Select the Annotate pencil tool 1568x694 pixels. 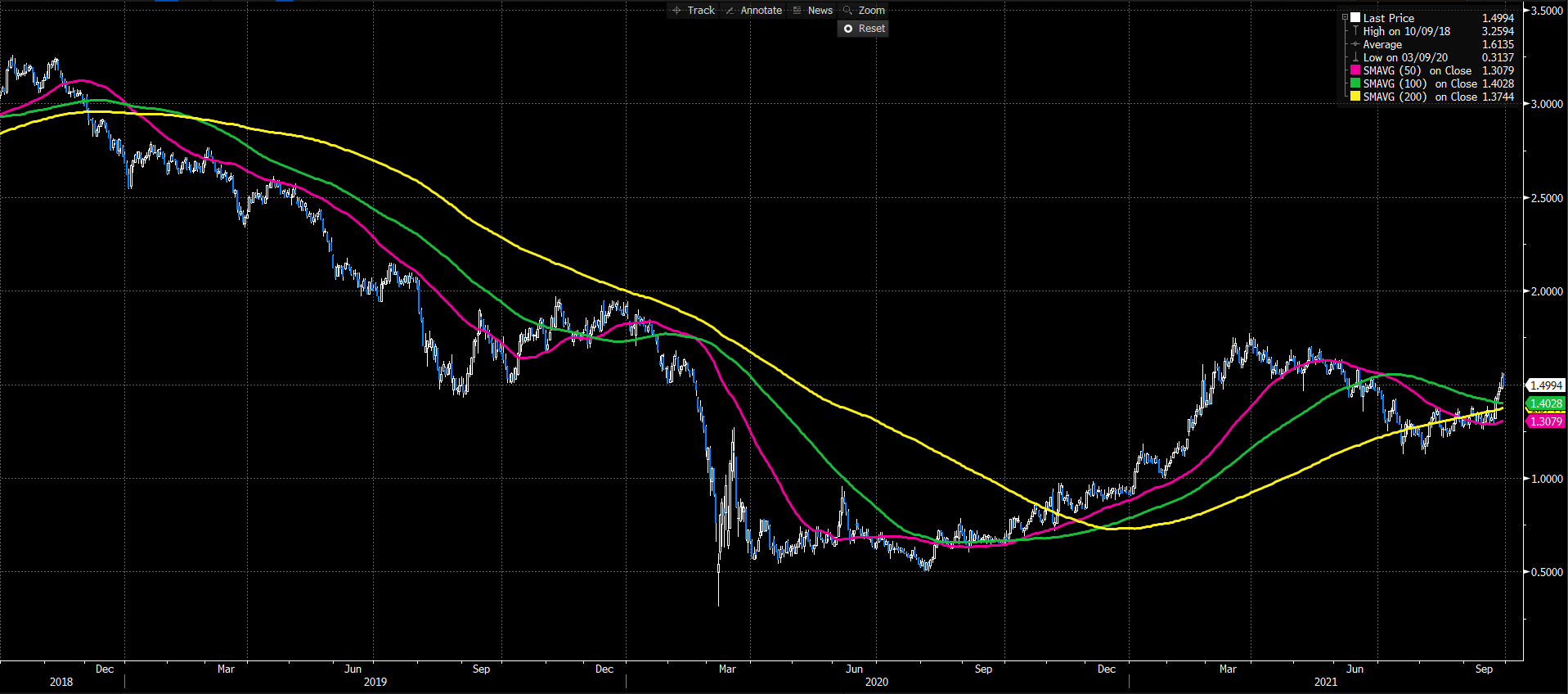pos(753,11)
